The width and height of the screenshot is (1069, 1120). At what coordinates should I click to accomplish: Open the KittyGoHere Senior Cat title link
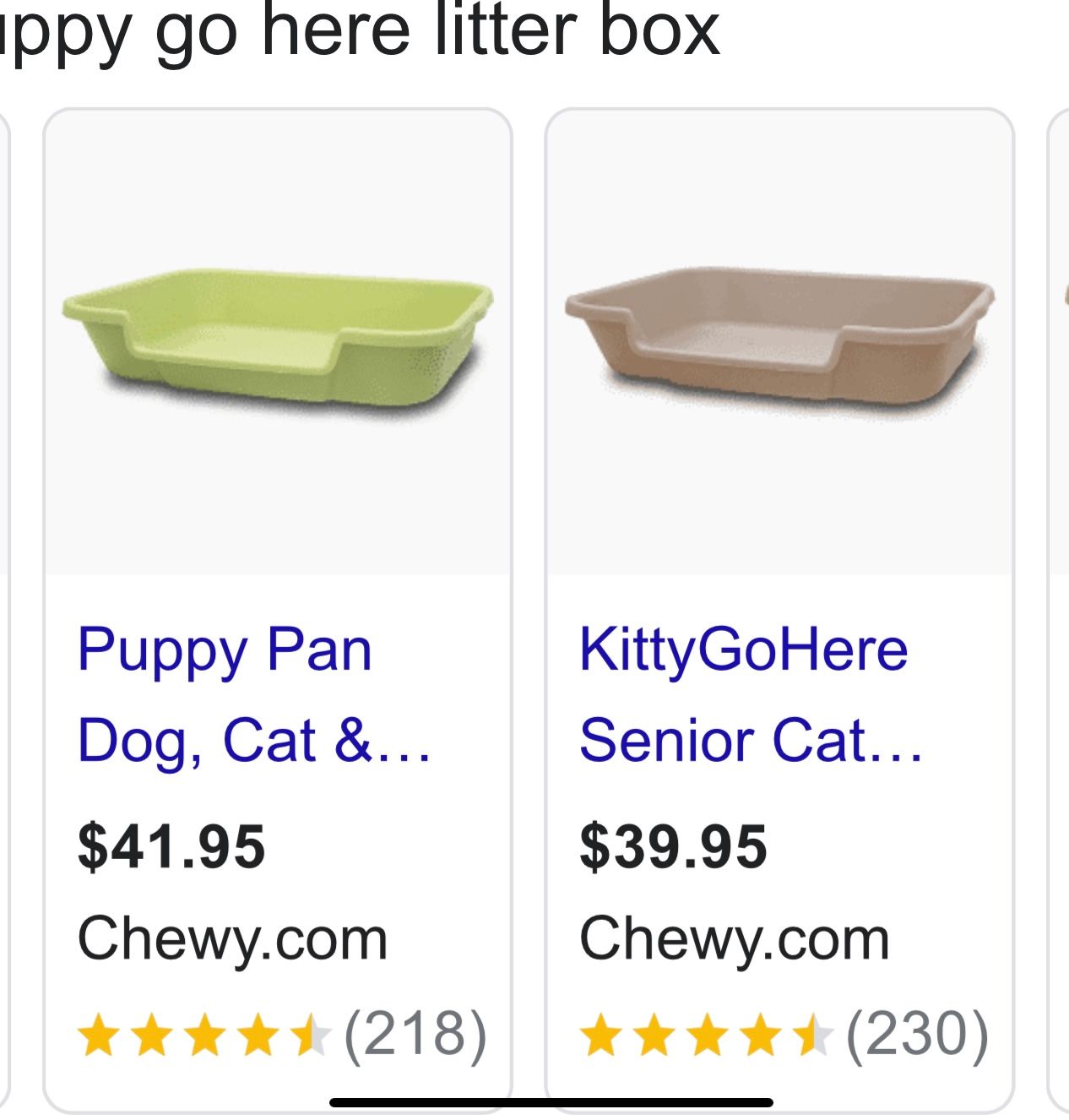(x=750, y=694)
